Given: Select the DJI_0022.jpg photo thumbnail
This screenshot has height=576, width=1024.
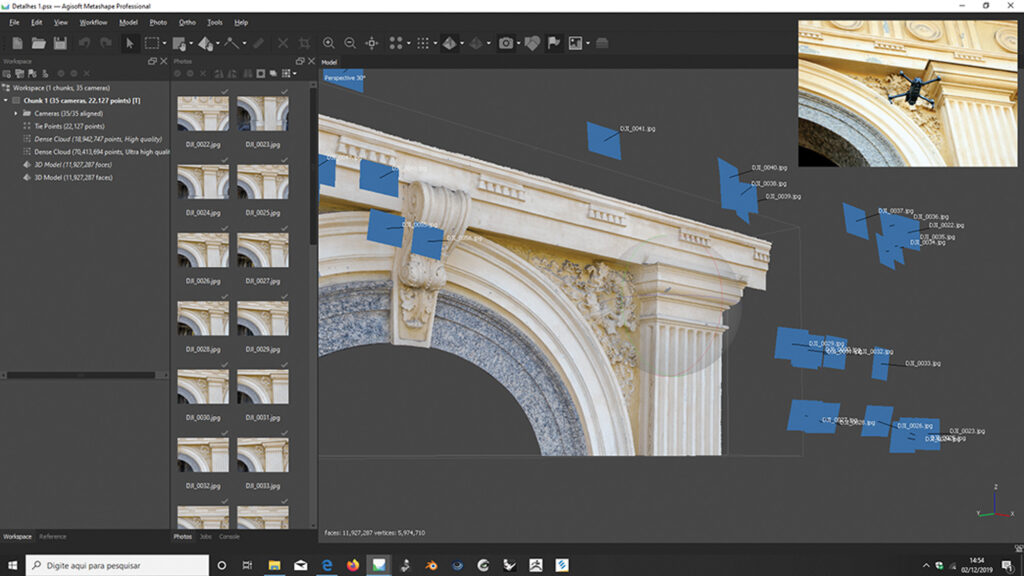Looking at the screenshot, I should (x=203, y=114).
